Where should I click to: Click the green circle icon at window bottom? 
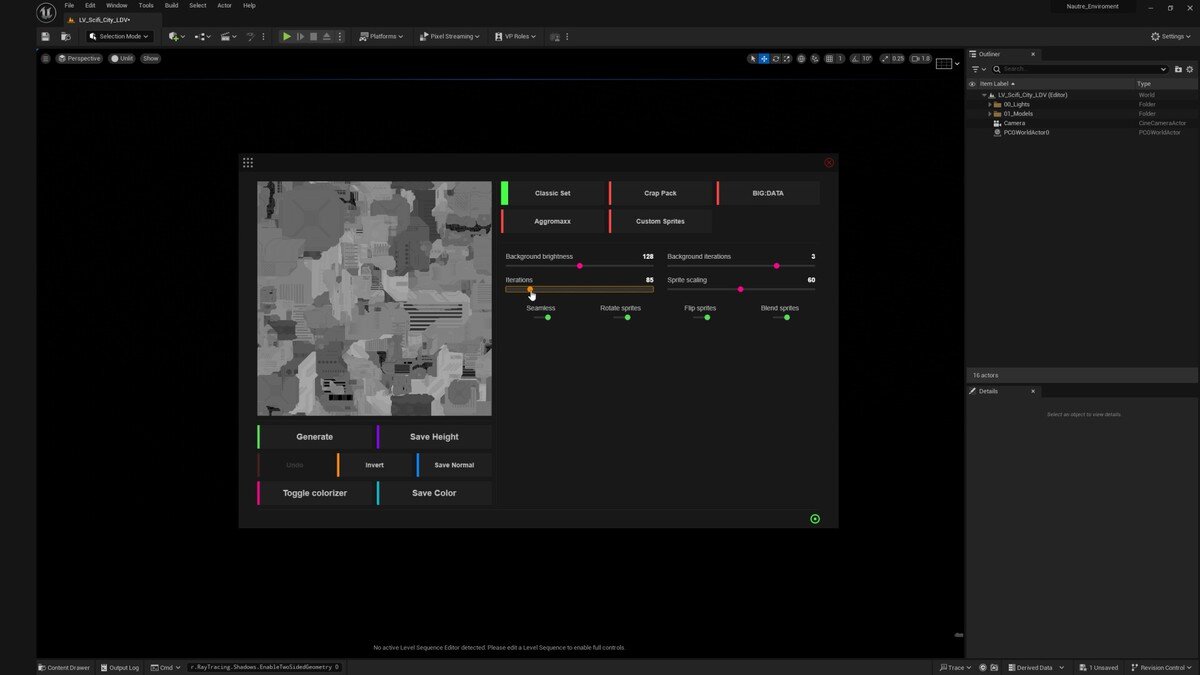815,519
